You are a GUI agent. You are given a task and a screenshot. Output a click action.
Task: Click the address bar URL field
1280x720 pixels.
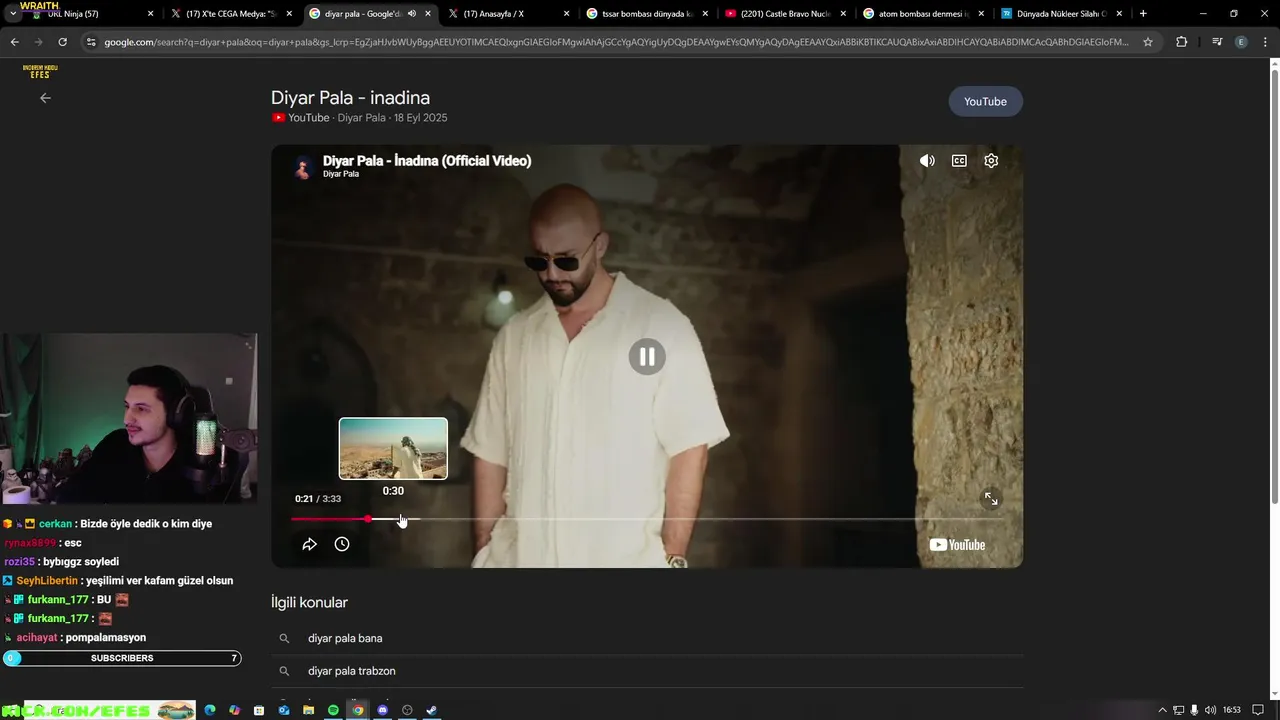[615, 42]
